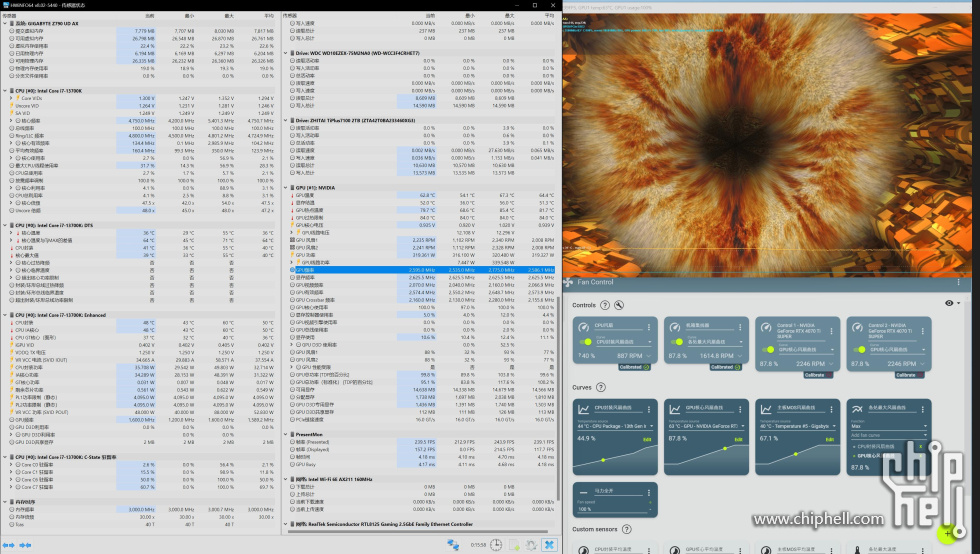Image resolution: width=980 pixels, height=554 pixels.
Task: Open the Max function curve card's menu
Action: click(x=922, y=409)
